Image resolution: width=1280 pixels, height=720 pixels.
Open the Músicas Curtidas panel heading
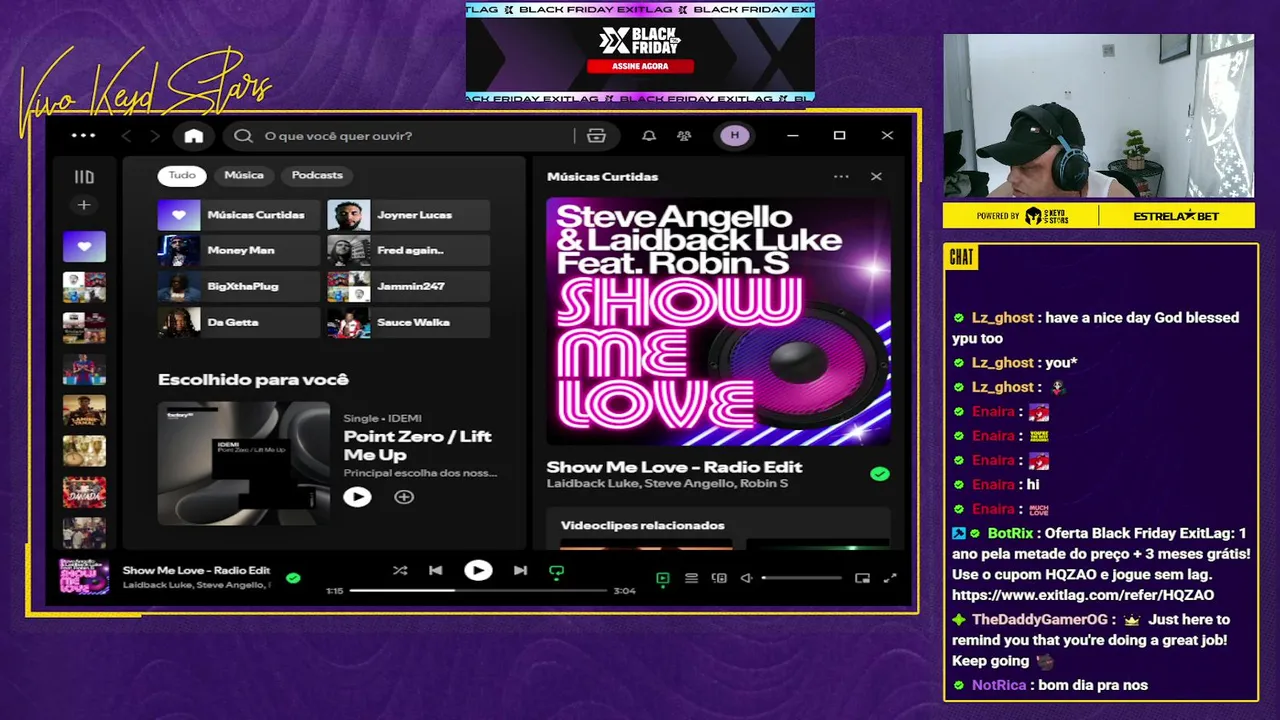pos(602,177)
